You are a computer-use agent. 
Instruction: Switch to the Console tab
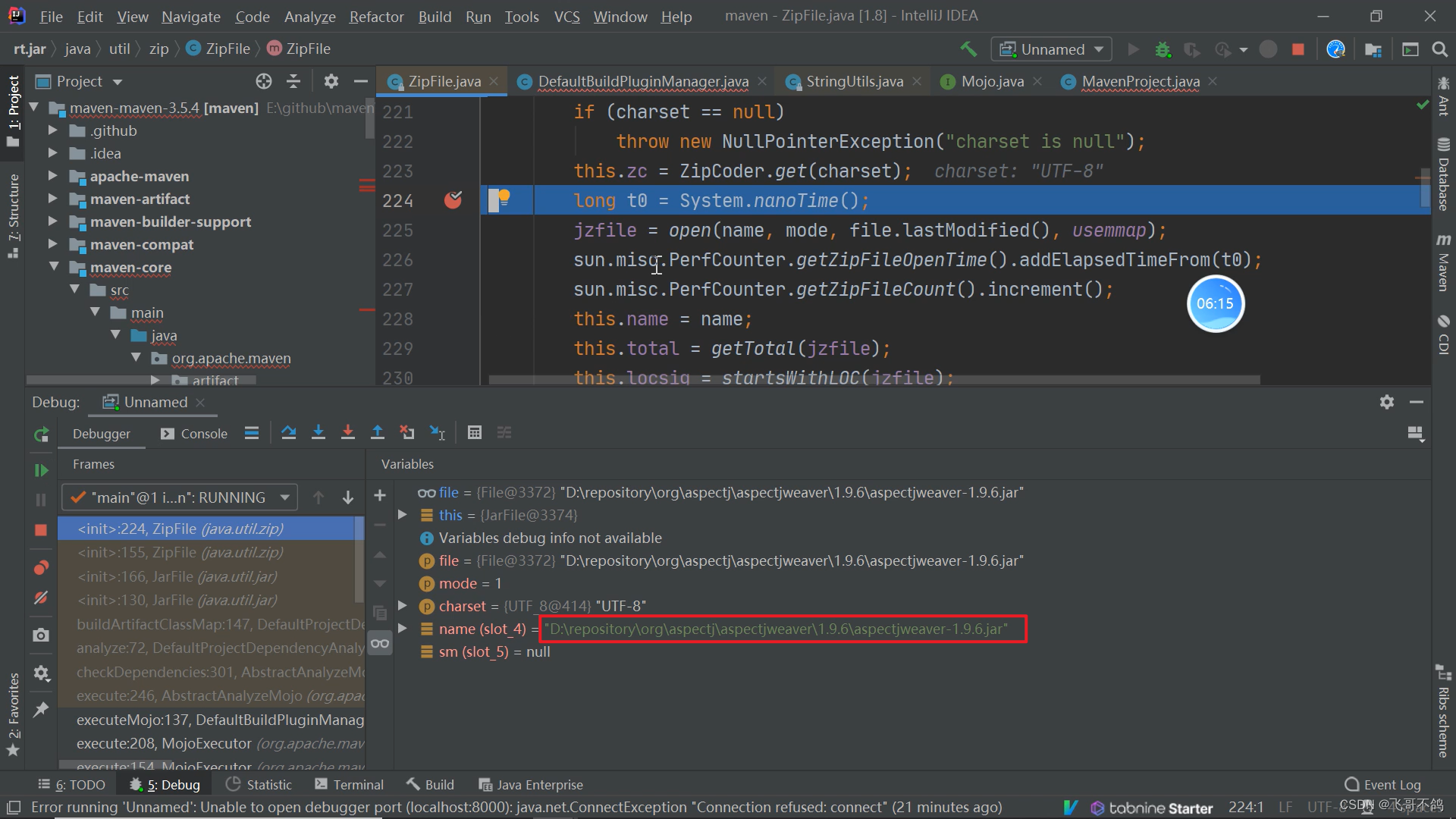point(194,434)
